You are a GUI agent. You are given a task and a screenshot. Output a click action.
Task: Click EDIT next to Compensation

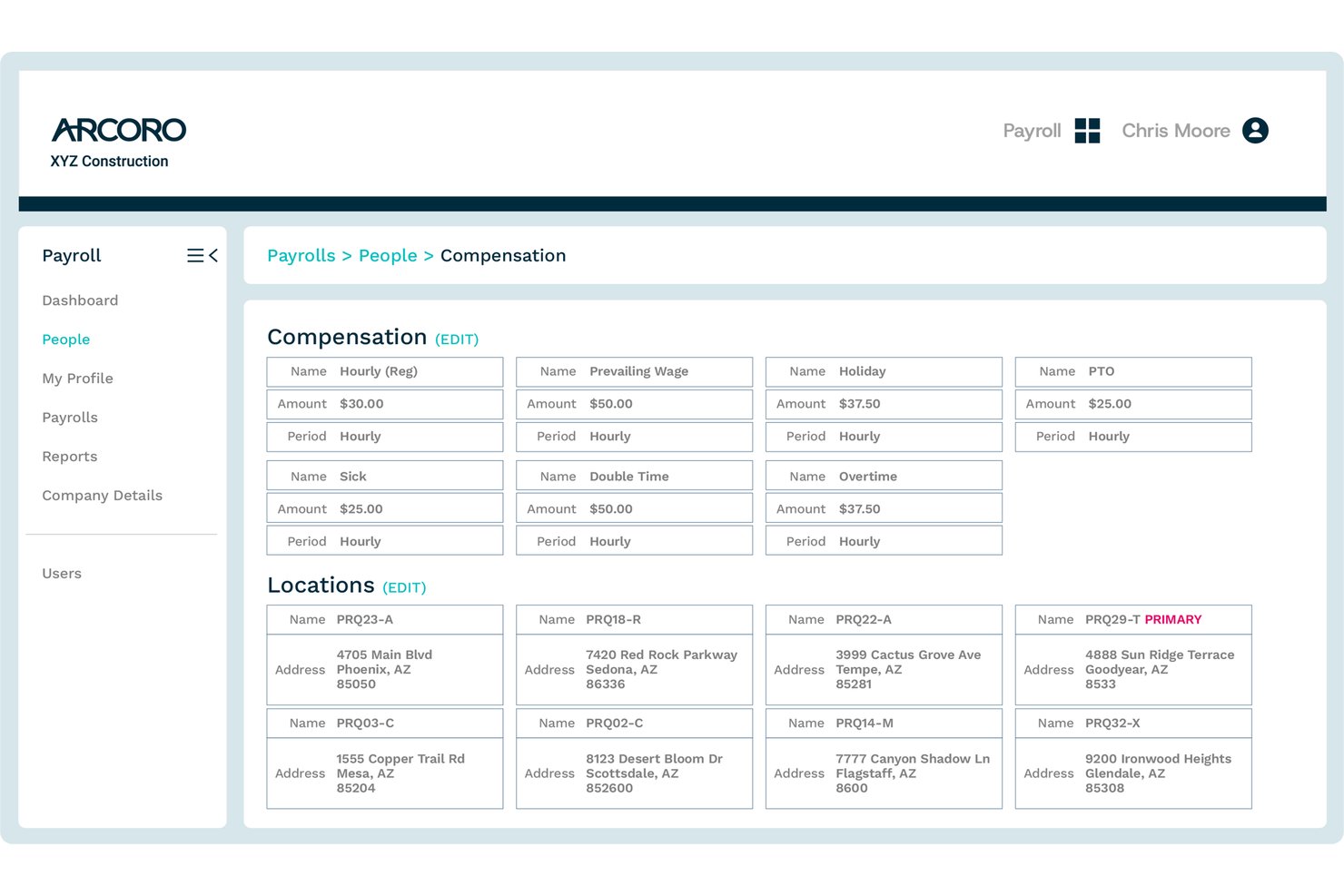[x=457, y=340]
